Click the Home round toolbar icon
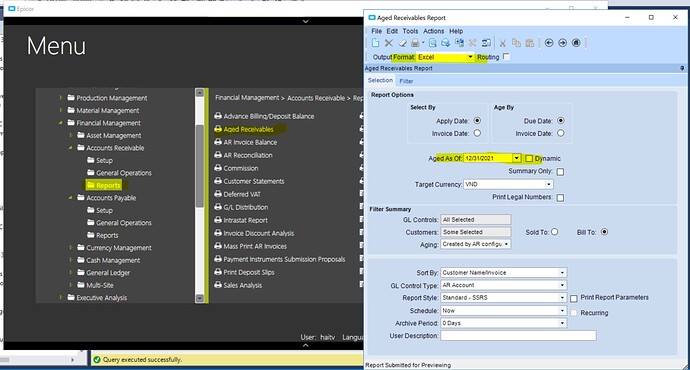The height and width of the screenshot is (370, 690). pyautogui.click(x=576, y=43)
